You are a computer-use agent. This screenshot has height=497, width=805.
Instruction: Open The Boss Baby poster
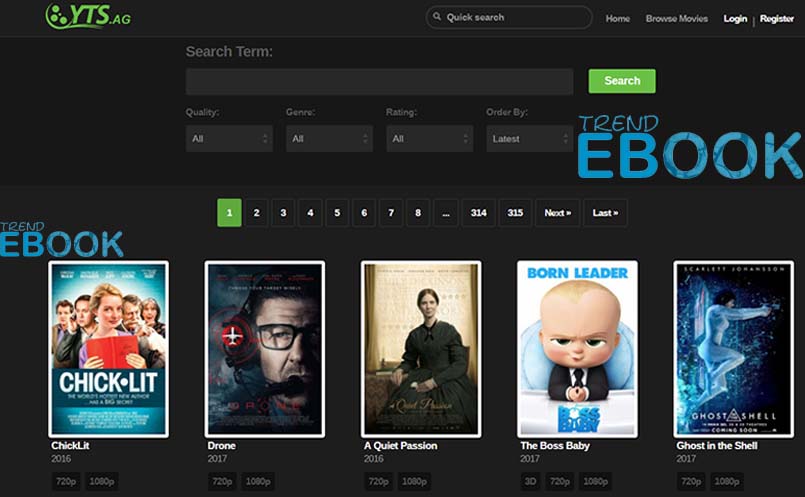click(577, 349)
